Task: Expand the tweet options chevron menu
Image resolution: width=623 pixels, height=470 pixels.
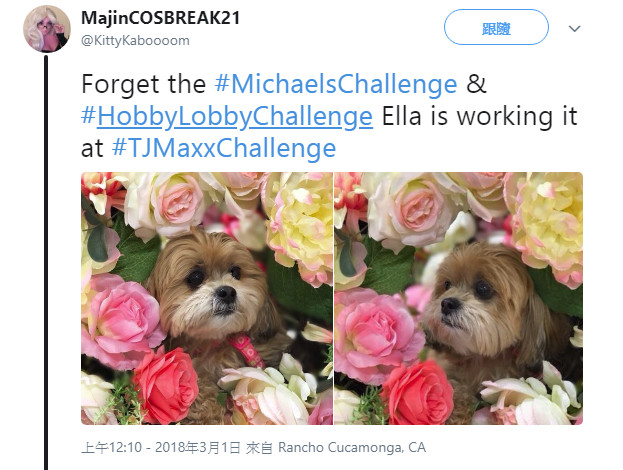Action: point(575,29)
